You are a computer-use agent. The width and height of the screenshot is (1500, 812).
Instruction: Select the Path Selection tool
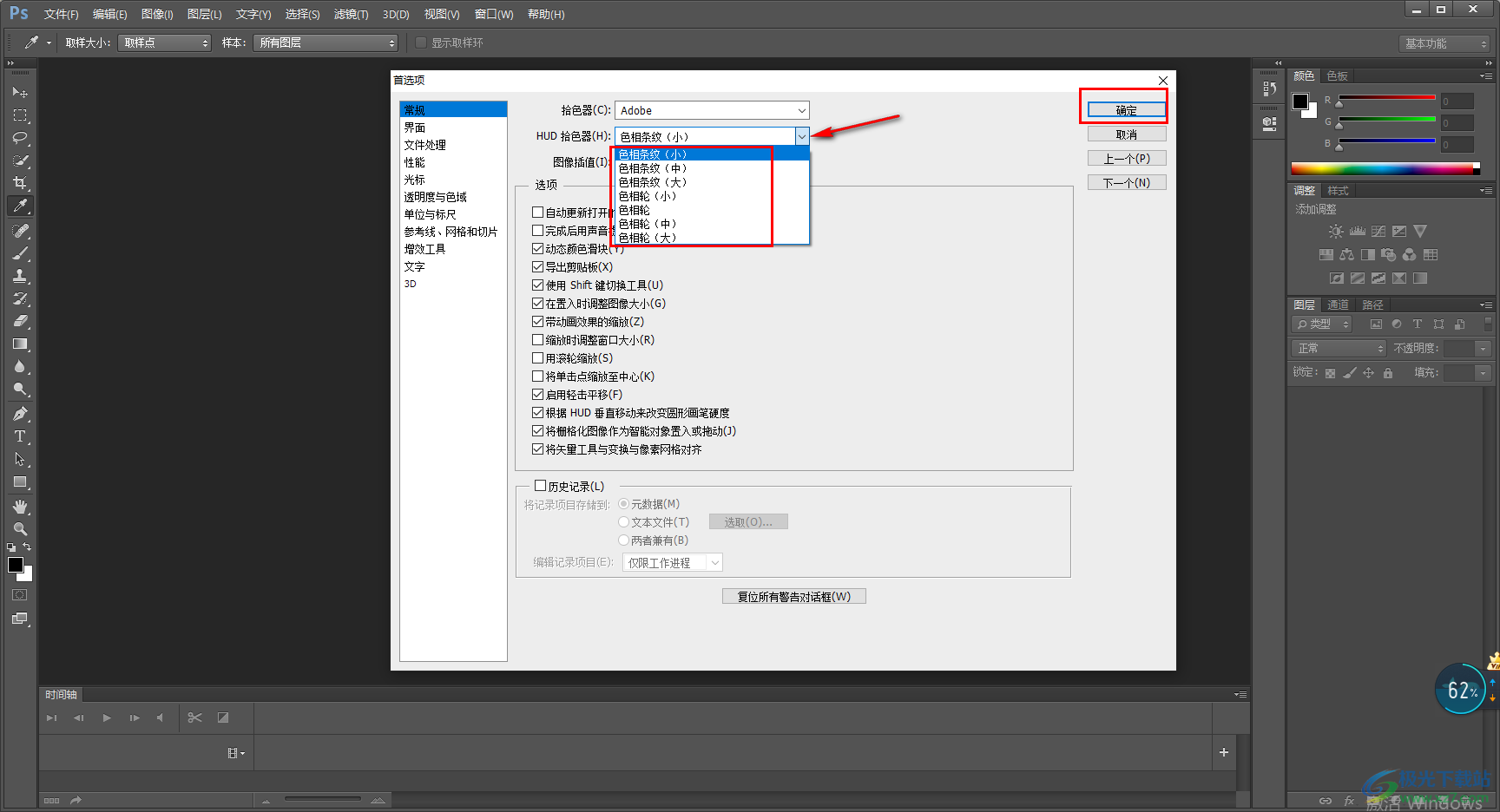tap(20, 459)
